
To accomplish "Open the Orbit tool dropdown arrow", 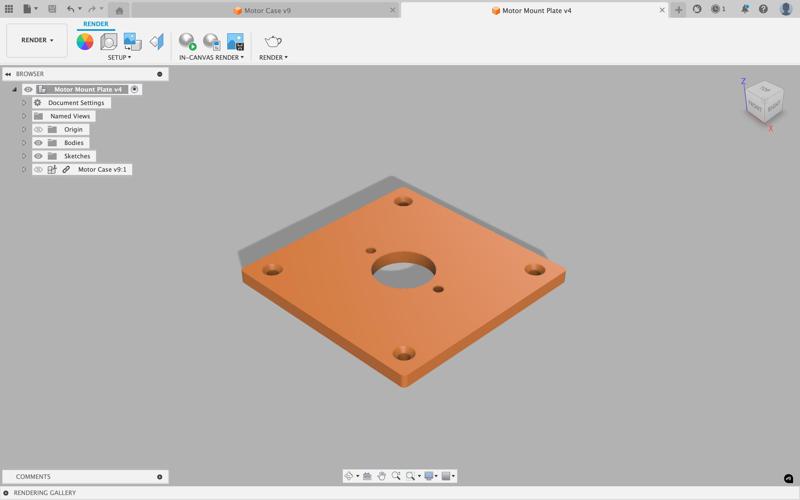I will [x=357, y=476].
